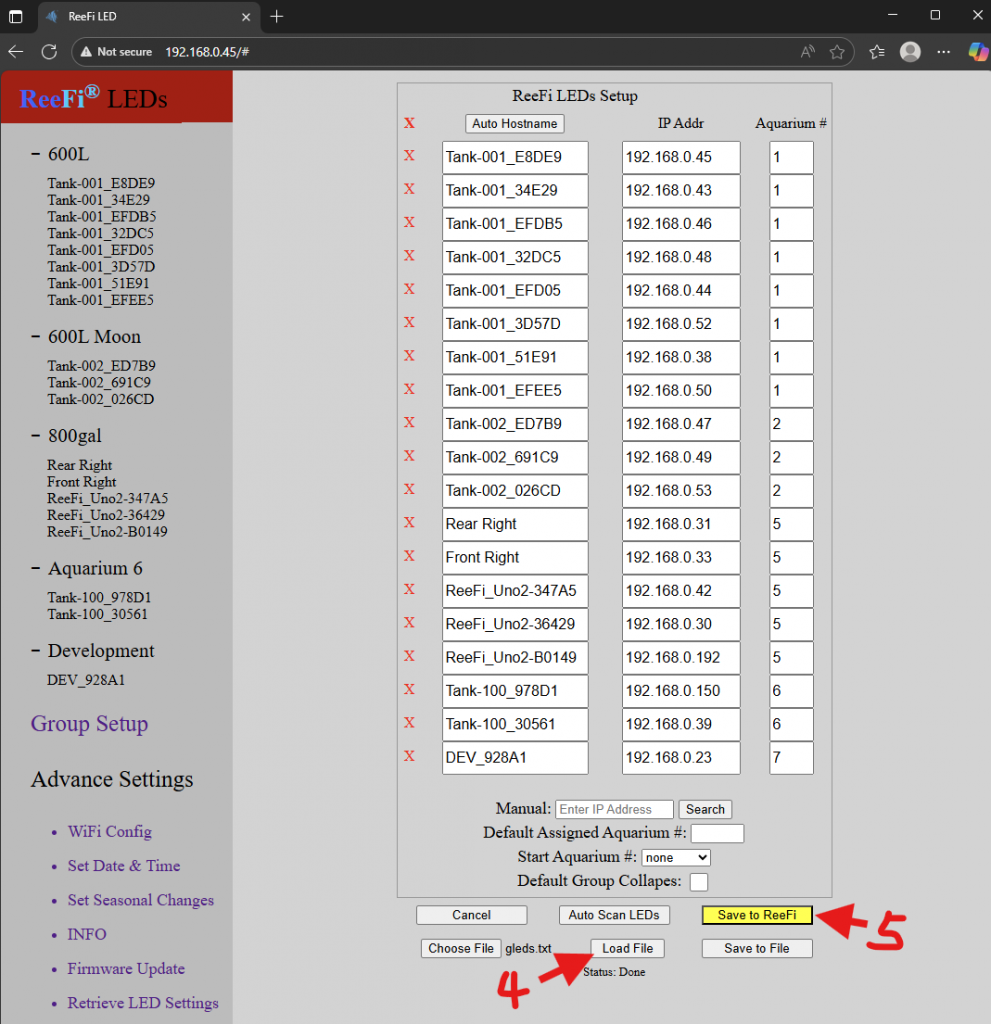
Task: Add page to favorites with star icon
Action: [837, 52]
